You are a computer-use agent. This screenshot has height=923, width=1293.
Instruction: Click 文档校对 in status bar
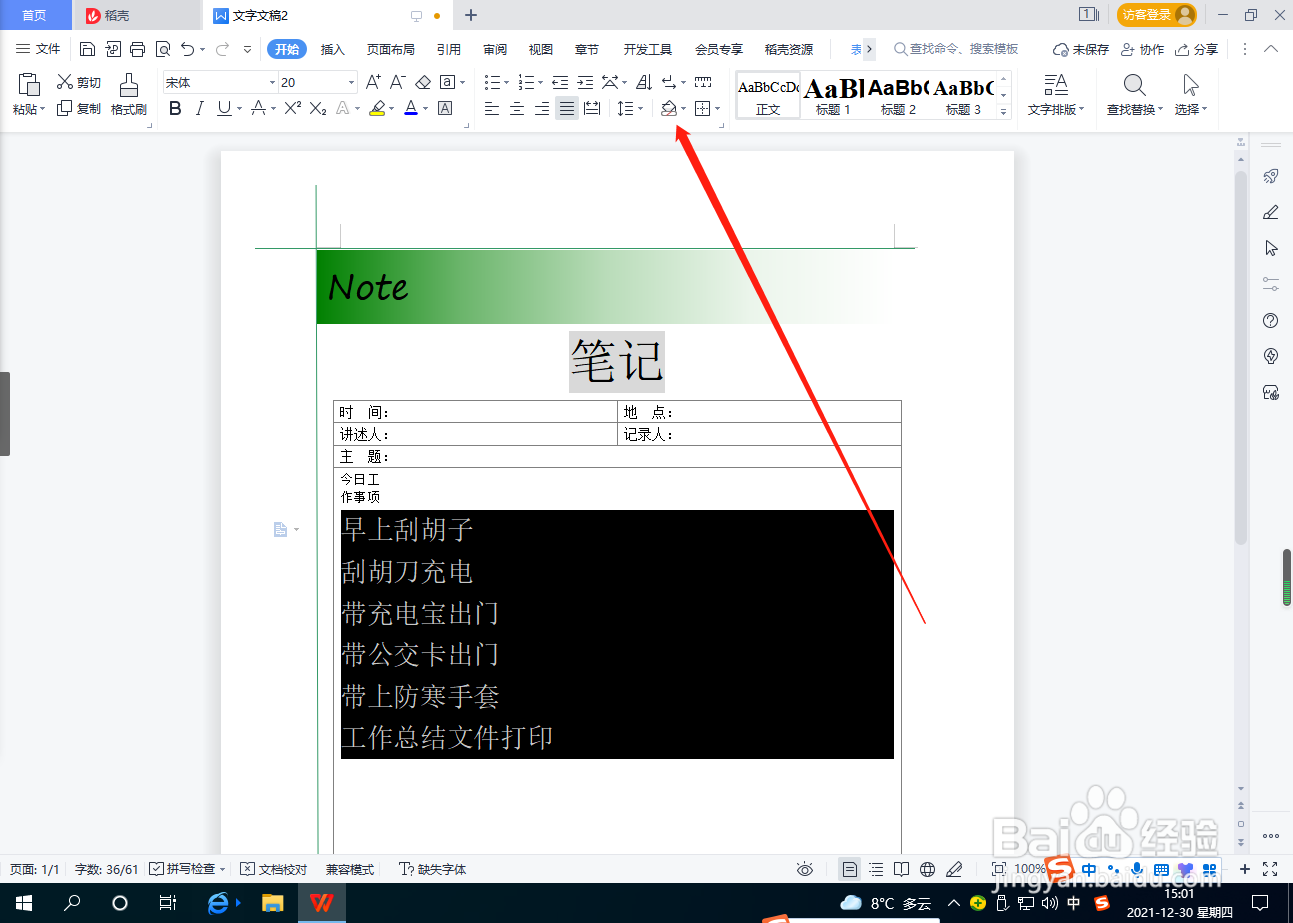tap(274, 869)
